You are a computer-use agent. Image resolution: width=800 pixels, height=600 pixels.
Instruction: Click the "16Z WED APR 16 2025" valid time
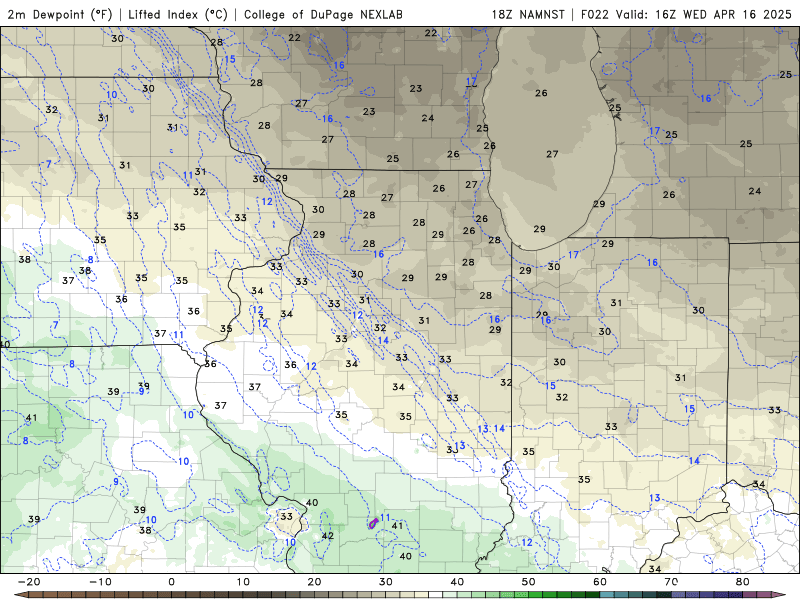pos(723,14)
